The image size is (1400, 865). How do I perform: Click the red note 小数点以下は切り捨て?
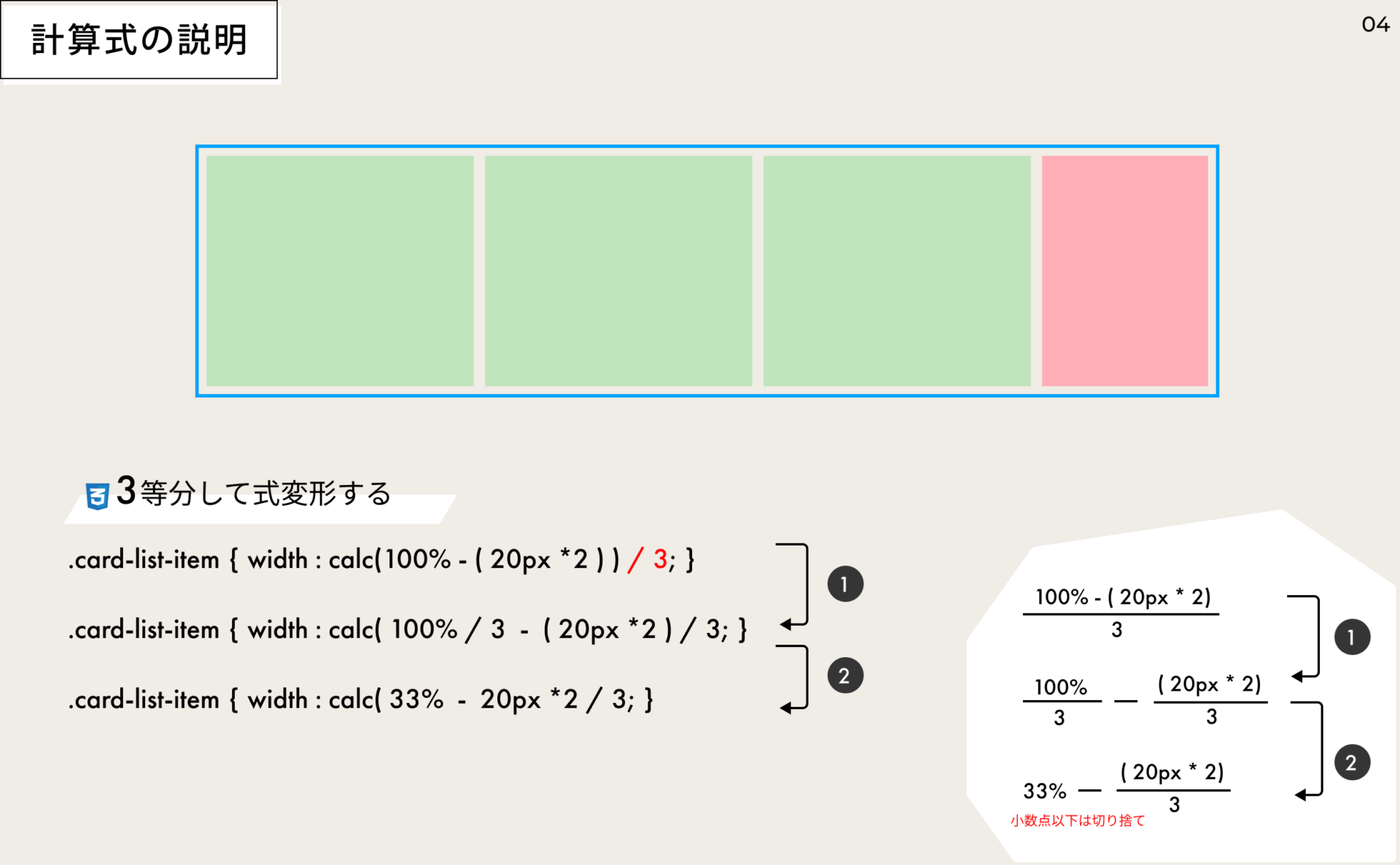(x=1077, y=821)
